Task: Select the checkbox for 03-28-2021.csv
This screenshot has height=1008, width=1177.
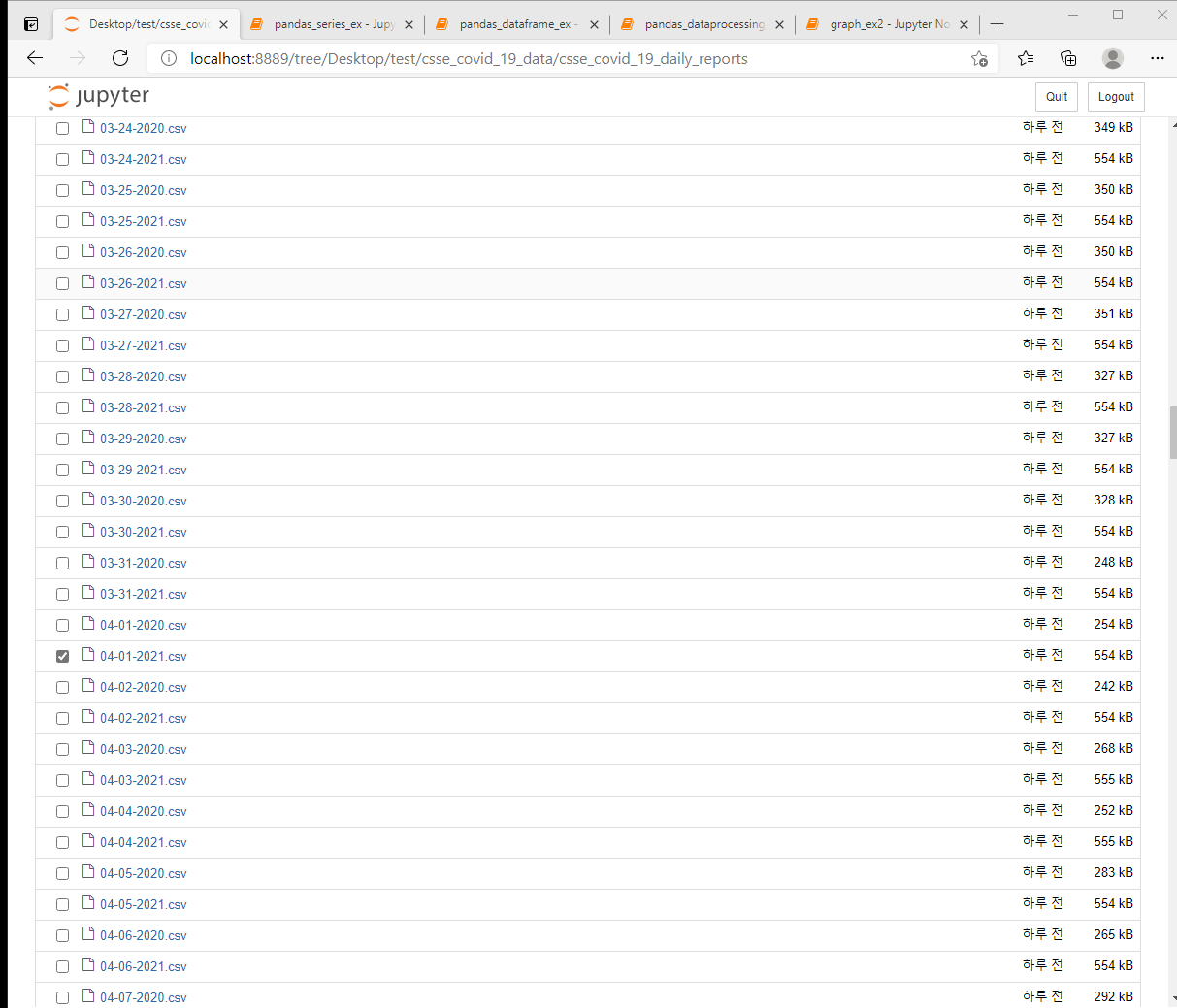Action: coord(62,407)
